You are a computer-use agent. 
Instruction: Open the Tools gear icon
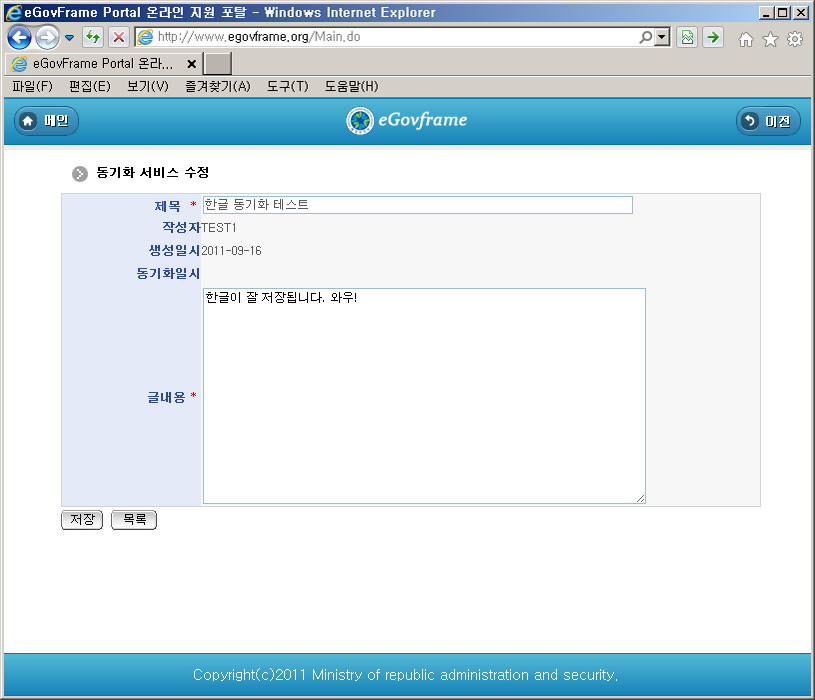pos(795,39)
